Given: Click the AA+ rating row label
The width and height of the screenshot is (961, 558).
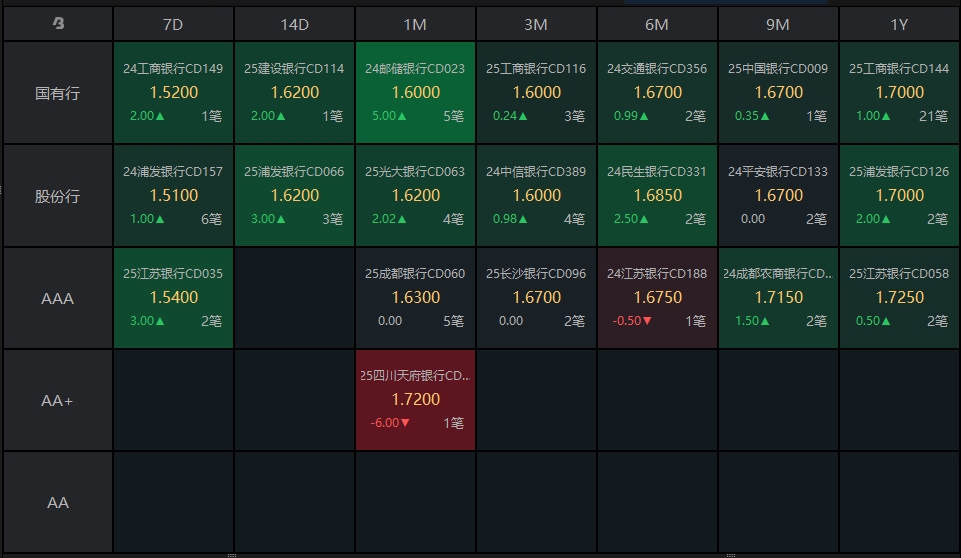Looking at the screenshot, I should (58, 401).
